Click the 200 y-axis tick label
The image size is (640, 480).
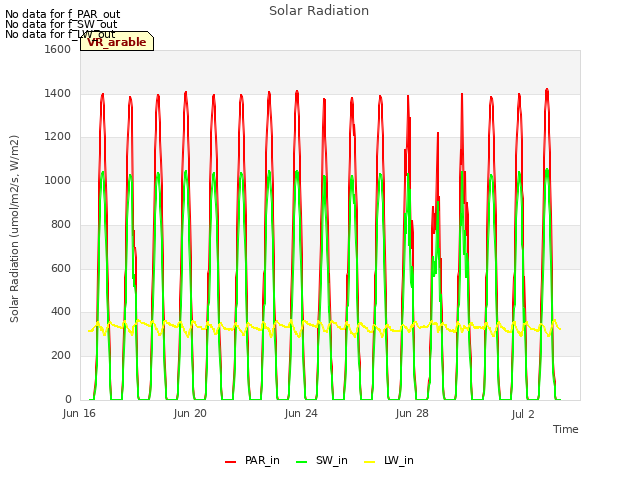(x=61, y=356)
